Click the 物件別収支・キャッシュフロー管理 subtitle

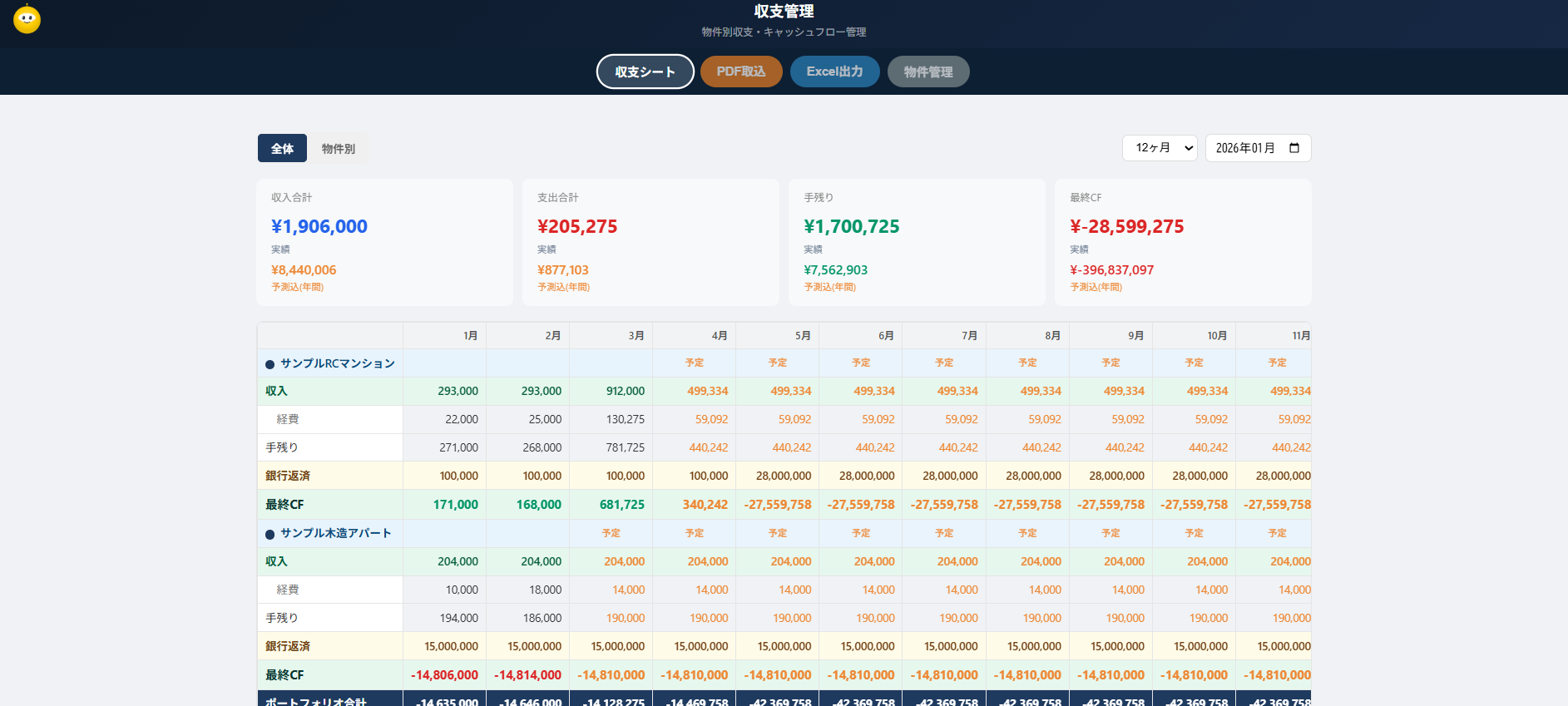pos(784,32)
